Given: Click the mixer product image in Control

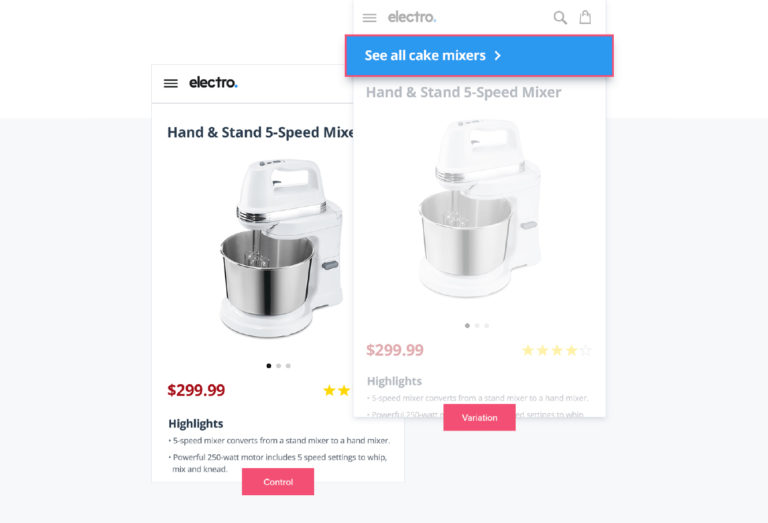Looking at the screenshot, I should [x=281, y=248].
